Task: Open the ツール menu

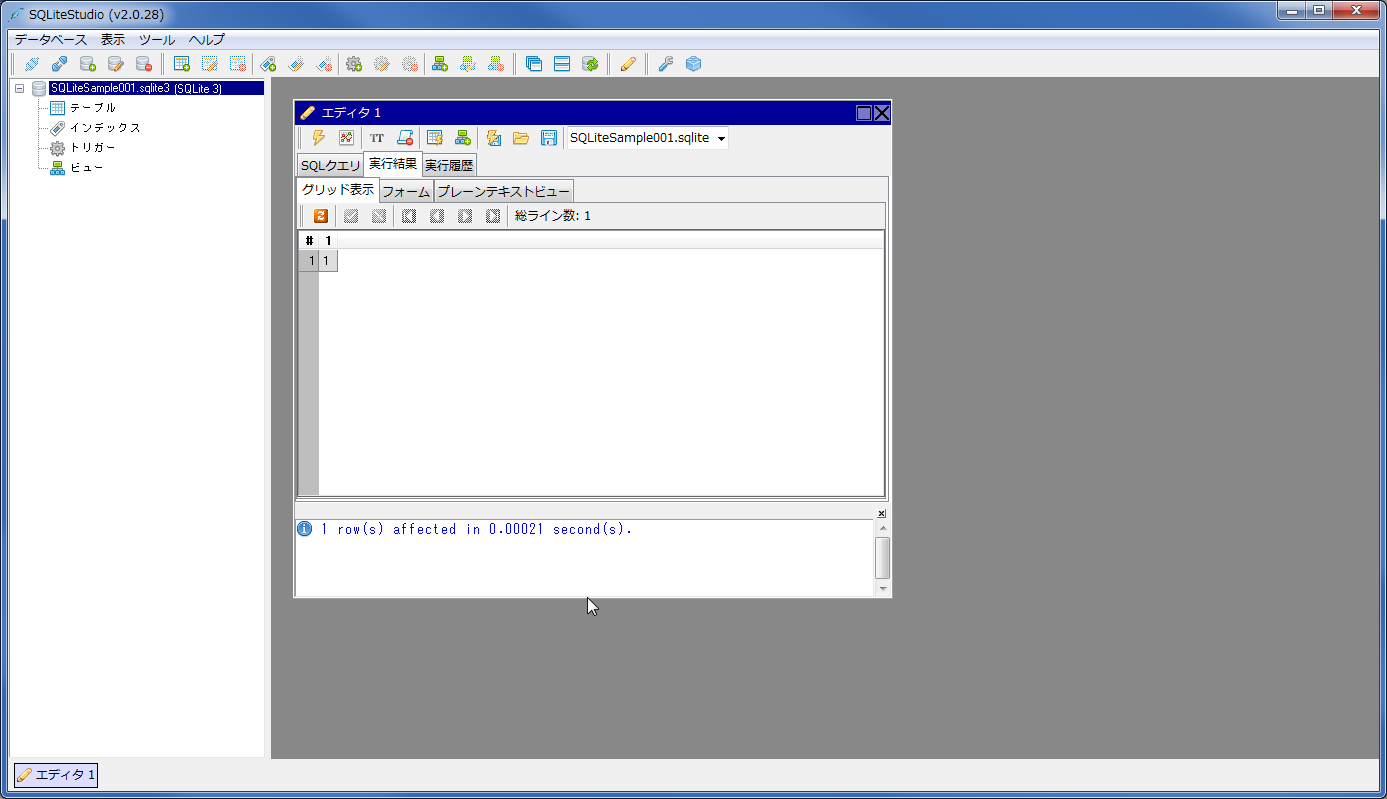Action: tap(157, 40)
